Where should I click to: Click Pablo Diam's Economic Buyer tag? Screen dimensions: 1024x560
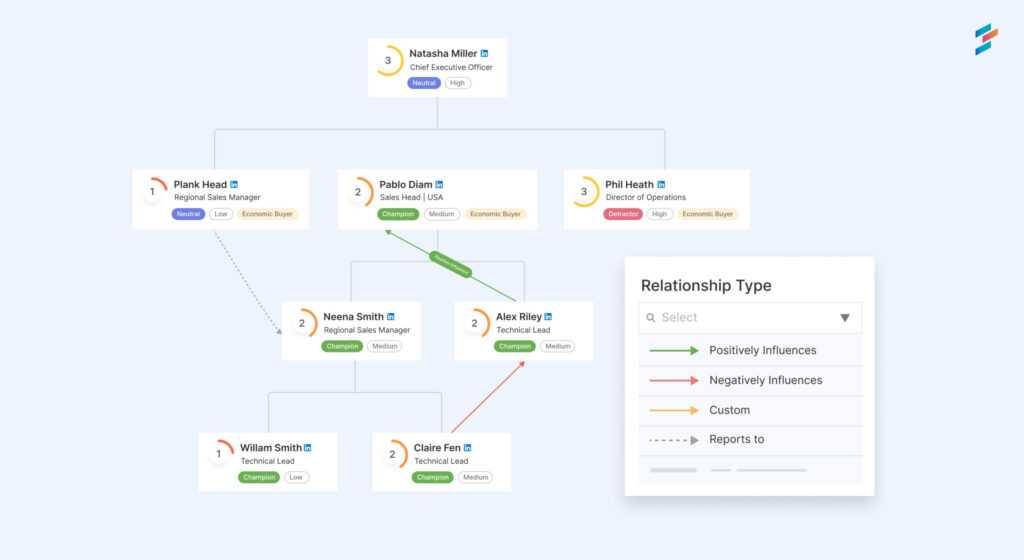(495, 214)
